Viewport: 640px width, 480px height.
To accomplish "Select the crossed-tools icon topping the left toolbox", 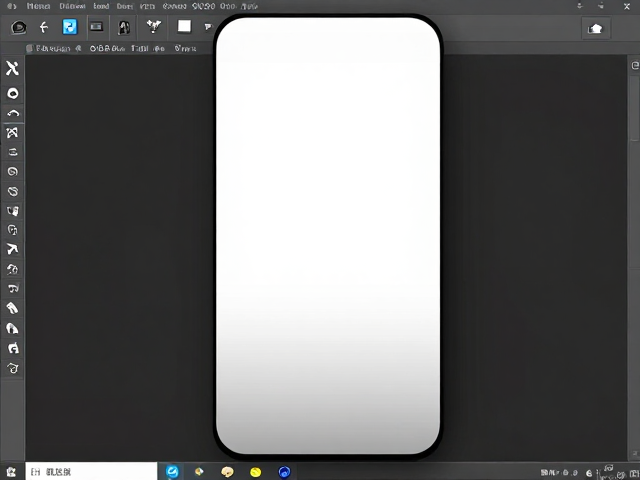I will point(12,69).
